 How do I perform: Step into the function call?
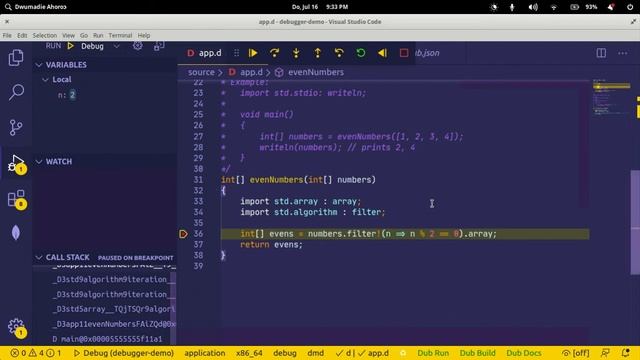pos(296,53)
